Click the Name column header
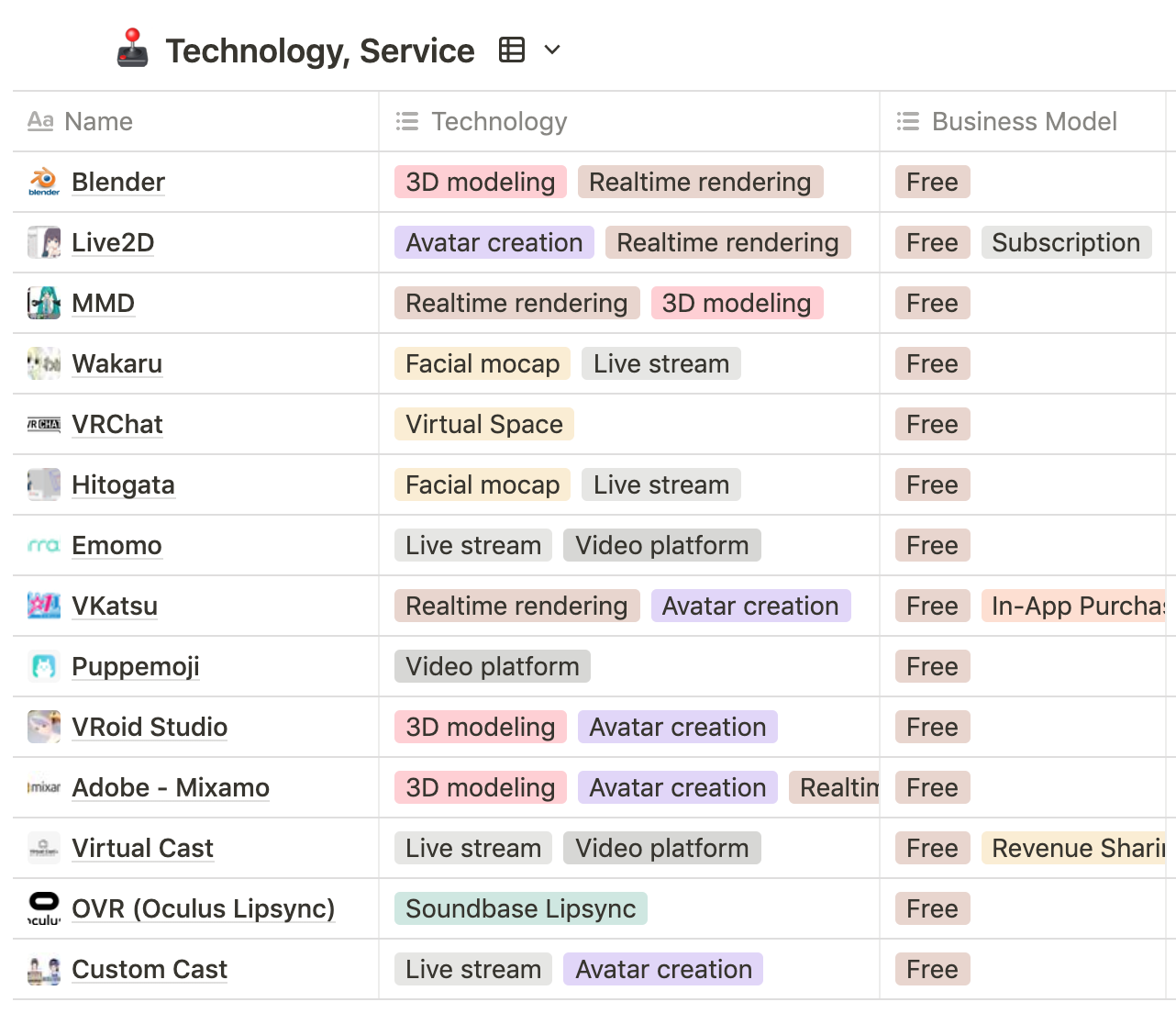The image size is (1176, 1013). pos(195,121)
